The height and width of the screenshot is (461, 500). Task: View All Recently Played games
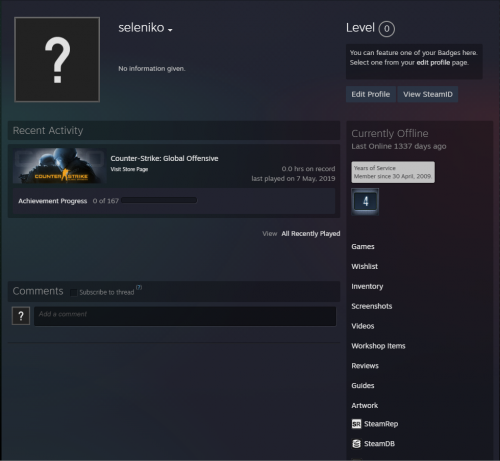pos(311,234)
